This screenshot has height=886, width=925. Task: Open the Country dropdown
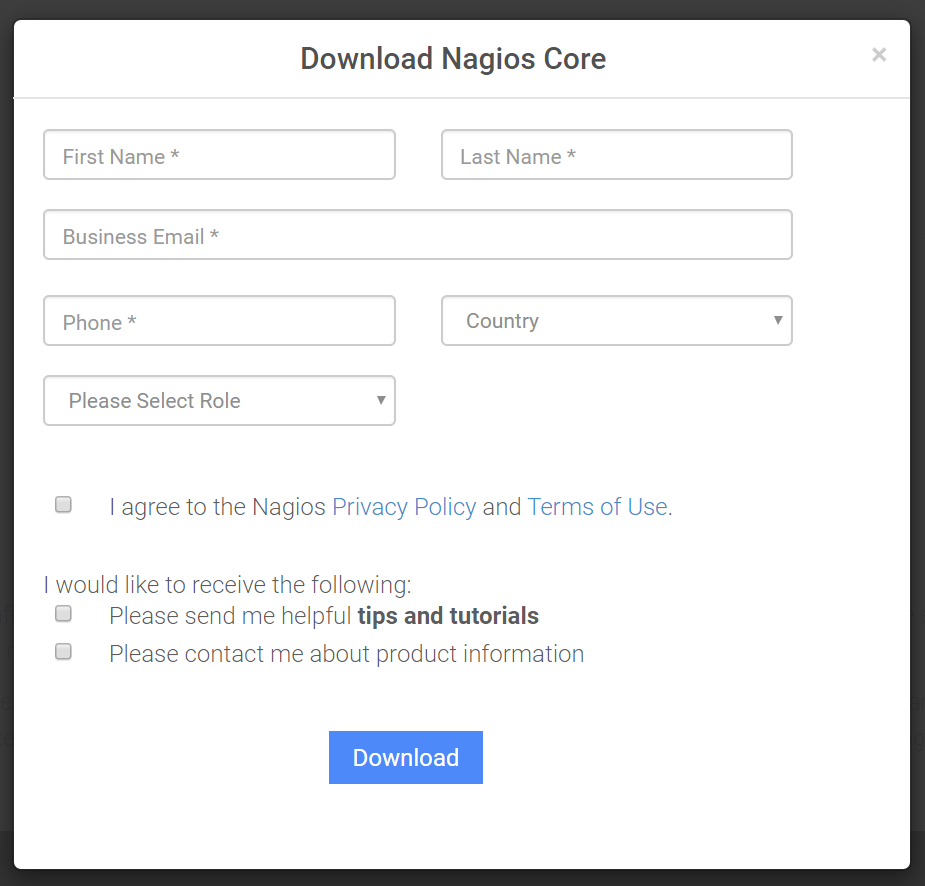click(616, 321)
